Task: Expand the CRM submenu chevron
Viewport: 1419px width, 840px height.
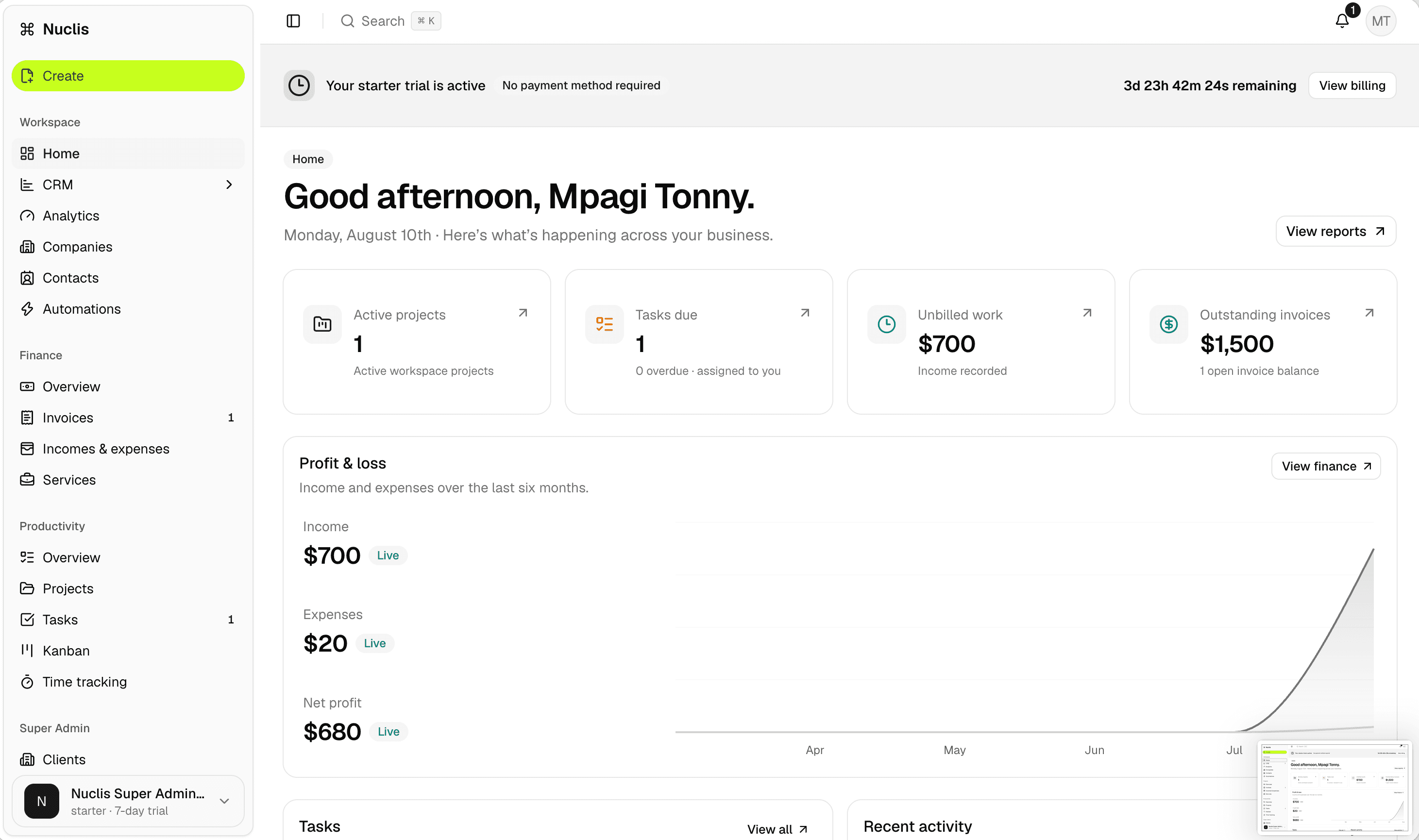Action: [229, 185]
